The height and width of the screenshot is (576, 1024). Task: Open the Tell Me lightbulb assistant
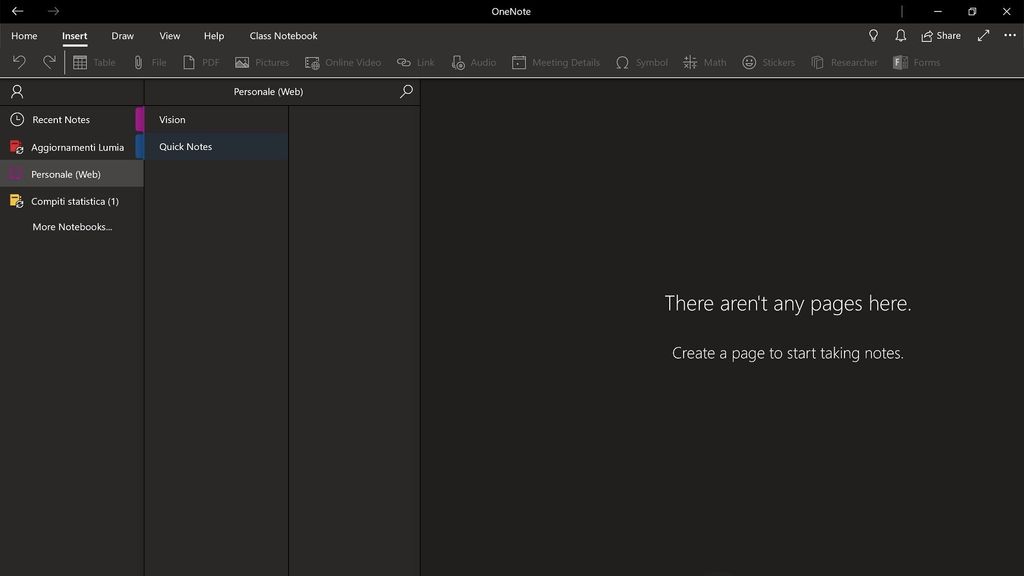tap(873, 35)
